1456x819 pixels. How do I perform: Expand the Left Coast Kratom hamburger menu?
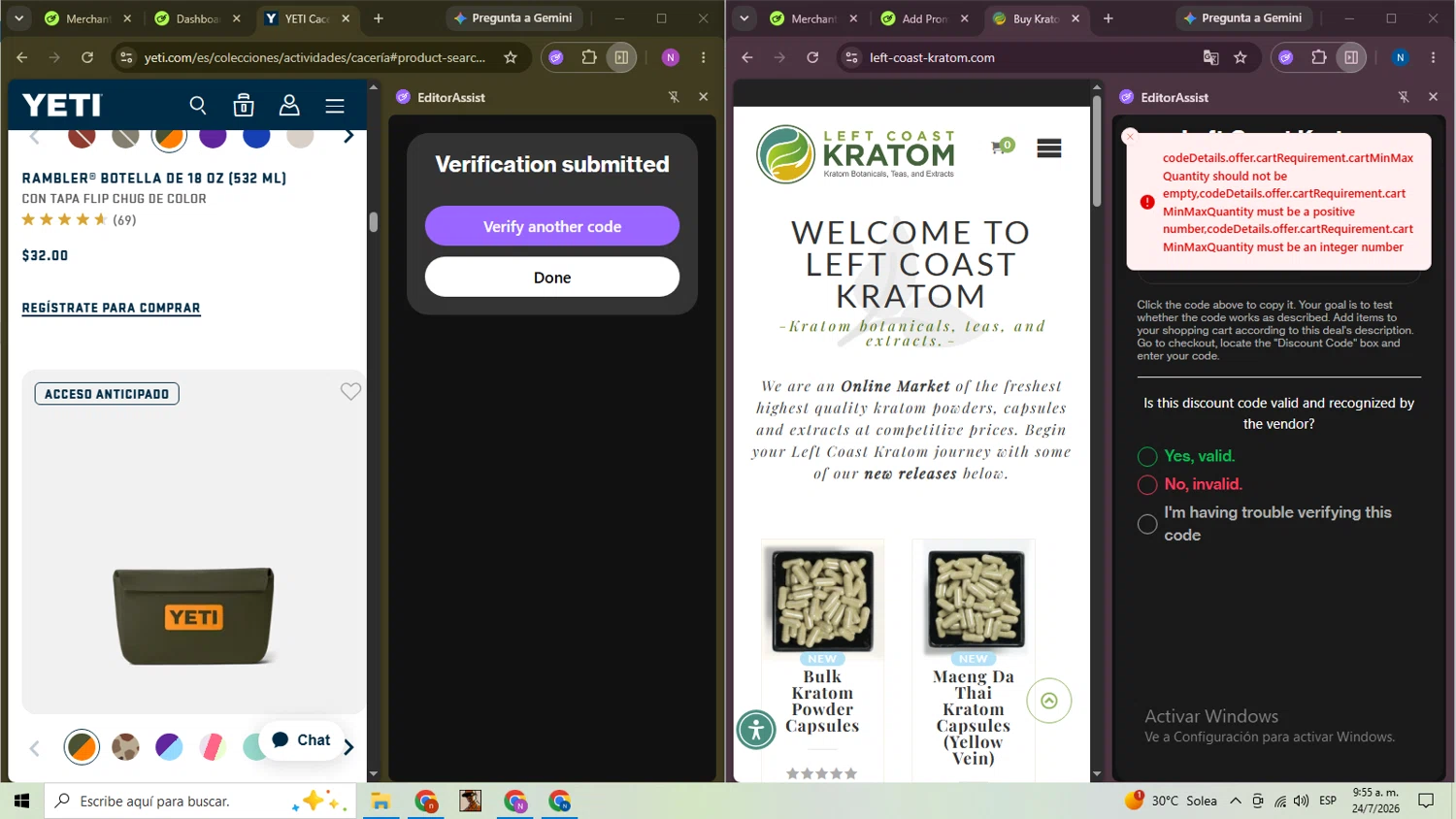(1049, 148)
